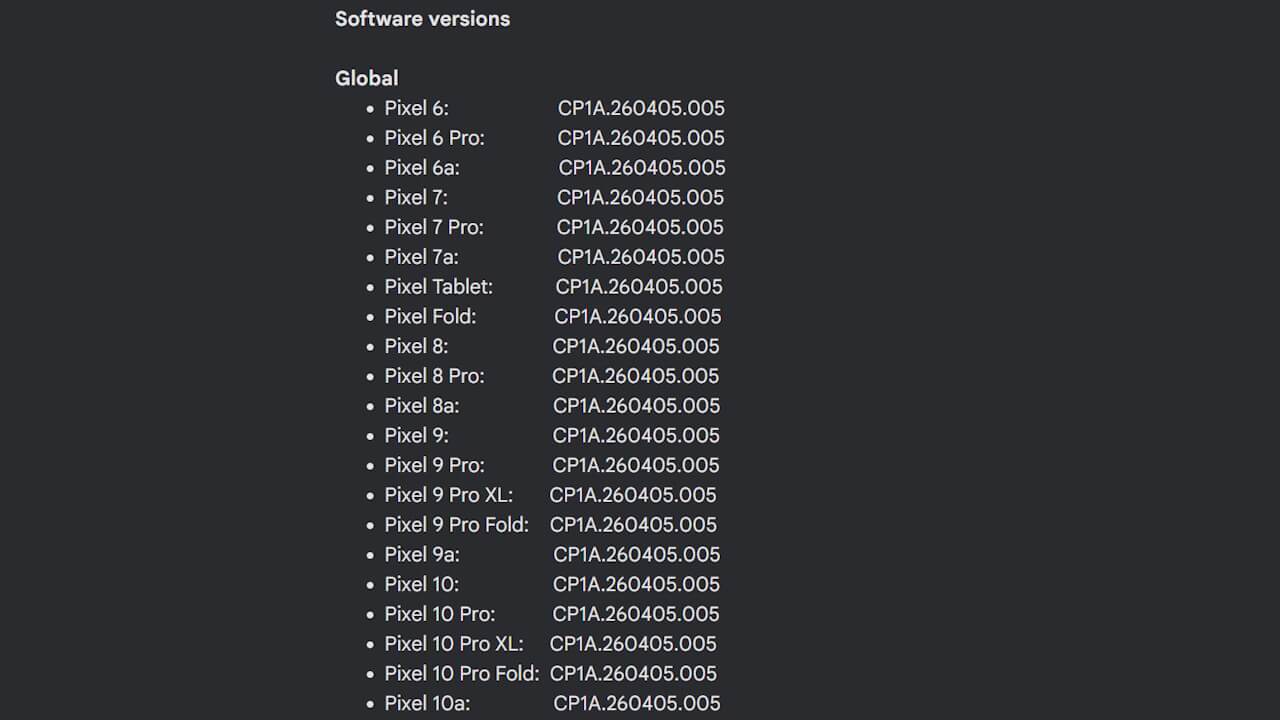Click the "Software versions" heading

422,19
